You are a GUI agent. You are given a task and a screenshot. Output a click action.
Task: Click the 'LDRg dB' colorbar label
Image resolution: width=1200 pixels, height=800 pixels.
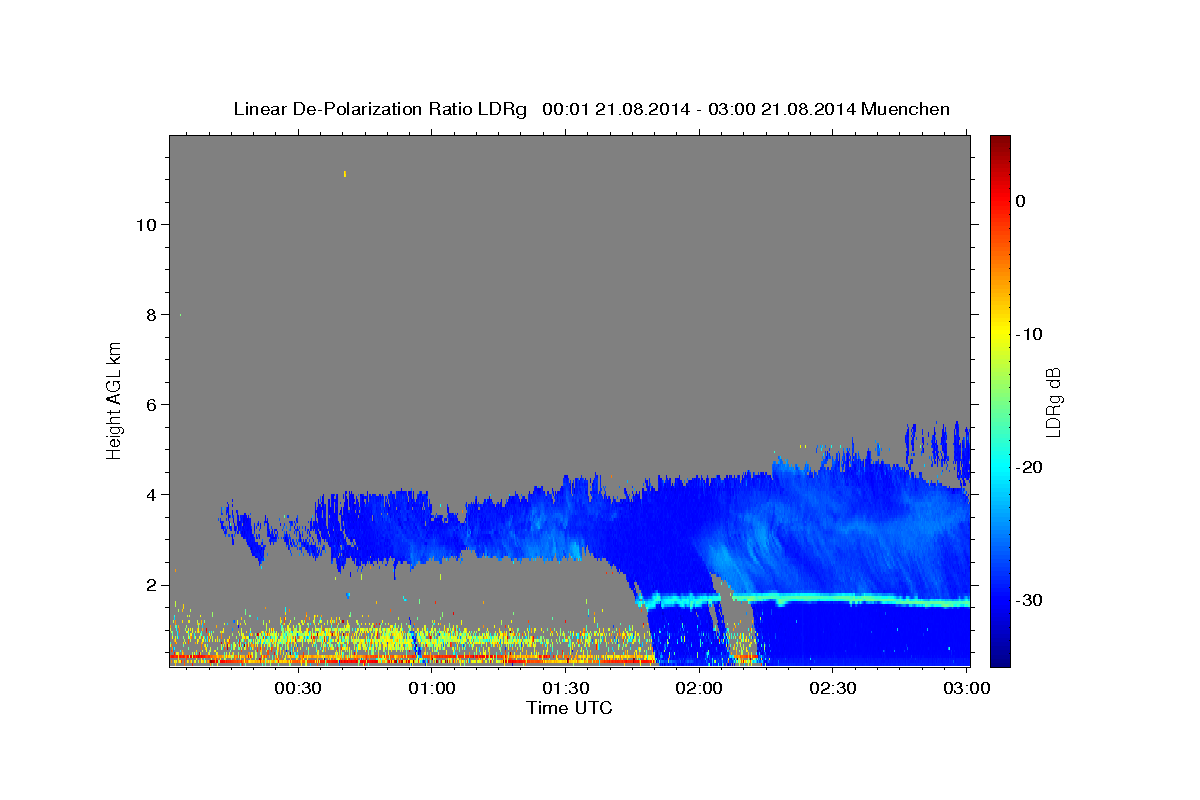(x=1053, y=401)
